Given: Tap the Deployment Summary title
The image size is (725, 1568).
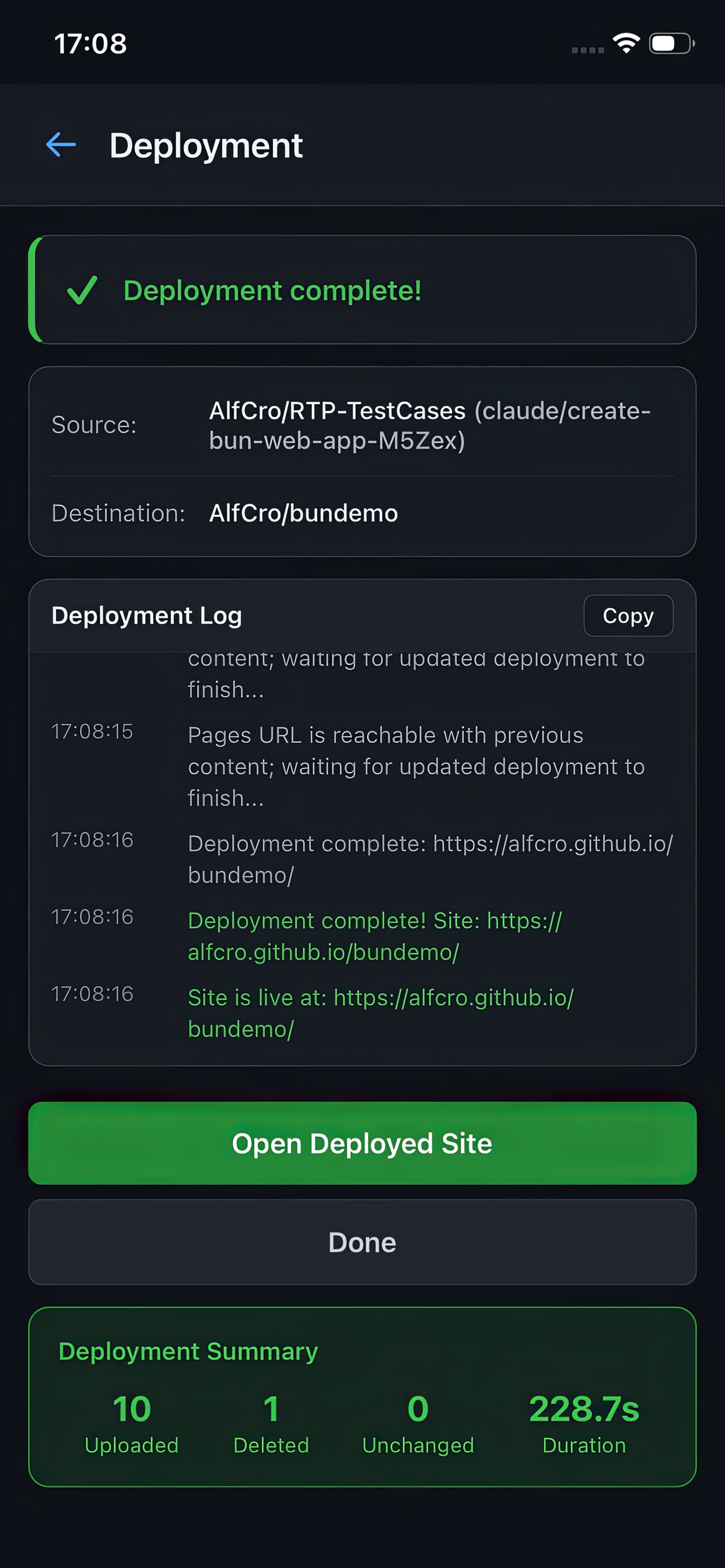Looking at the screenshot, I should (188, 1351).
